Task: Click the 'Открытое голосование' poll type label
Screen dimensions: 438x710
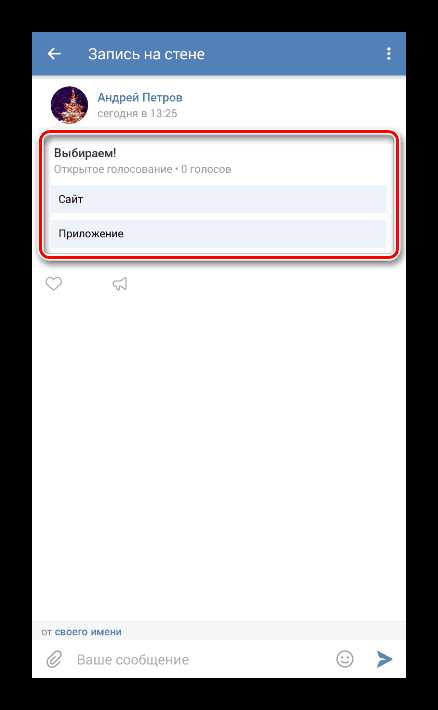Action: click(113, 169)
